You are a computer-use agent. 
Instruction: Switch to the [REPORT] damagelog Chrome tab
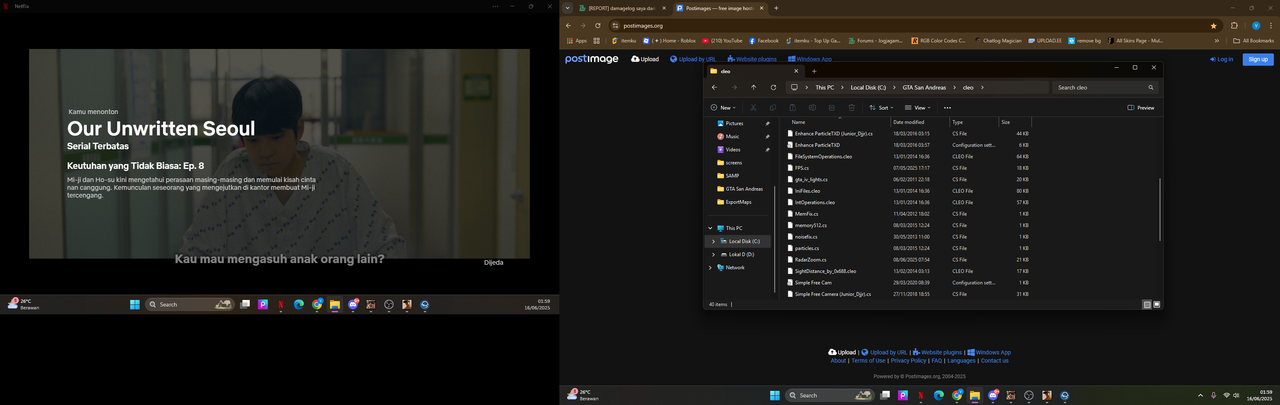click(x=624, y=8)
